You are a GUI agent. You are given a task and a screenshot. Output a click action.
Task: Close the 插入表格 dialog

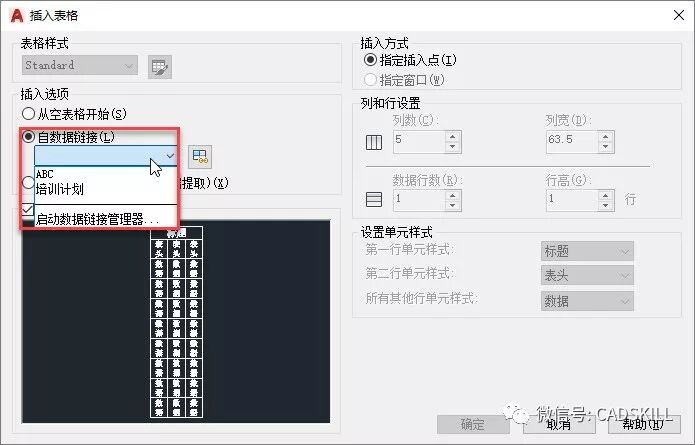[679, 15]
